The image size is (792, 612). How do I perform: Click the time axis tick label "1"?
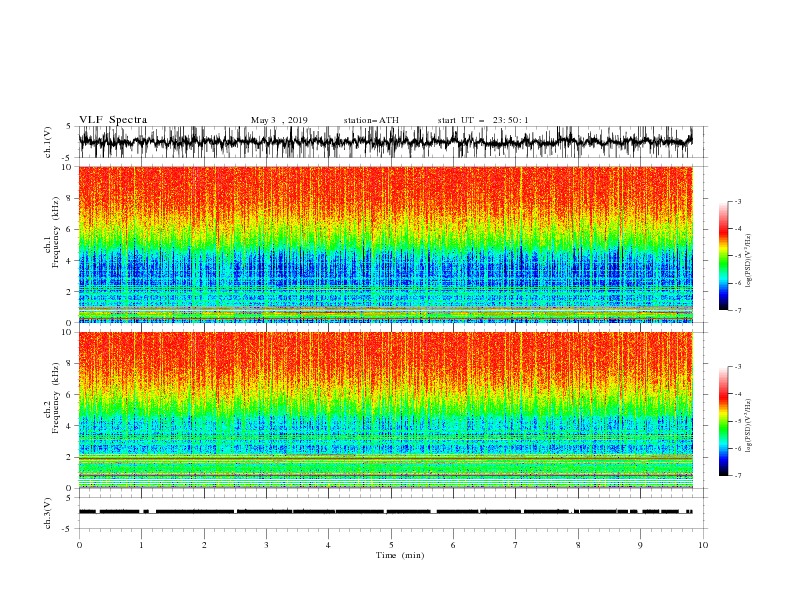pyautogui.click(x=141, y=545)
